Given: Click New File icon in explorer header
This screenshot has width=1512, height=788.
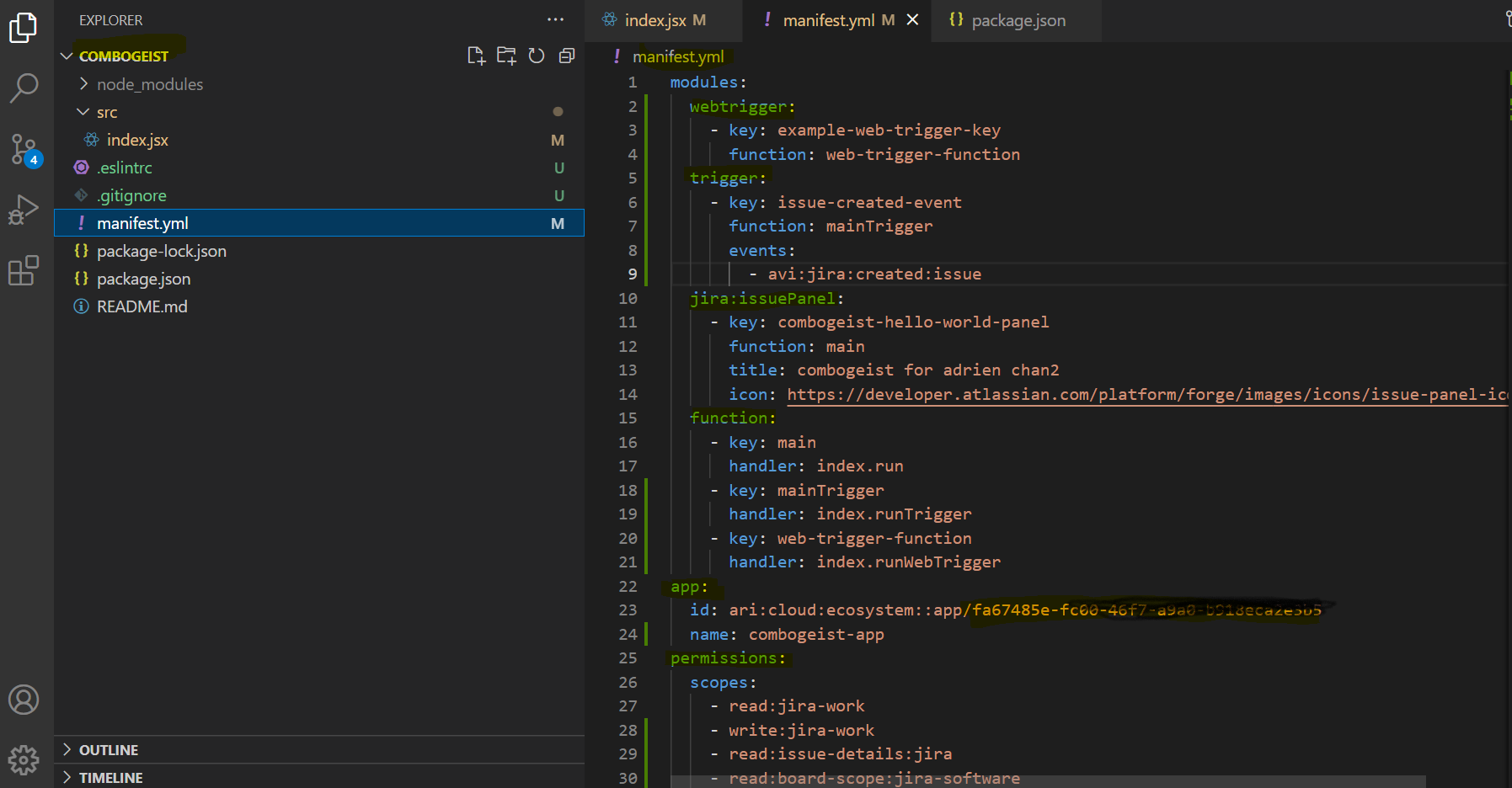Looking at the screenshot, I should coord(476,56).
